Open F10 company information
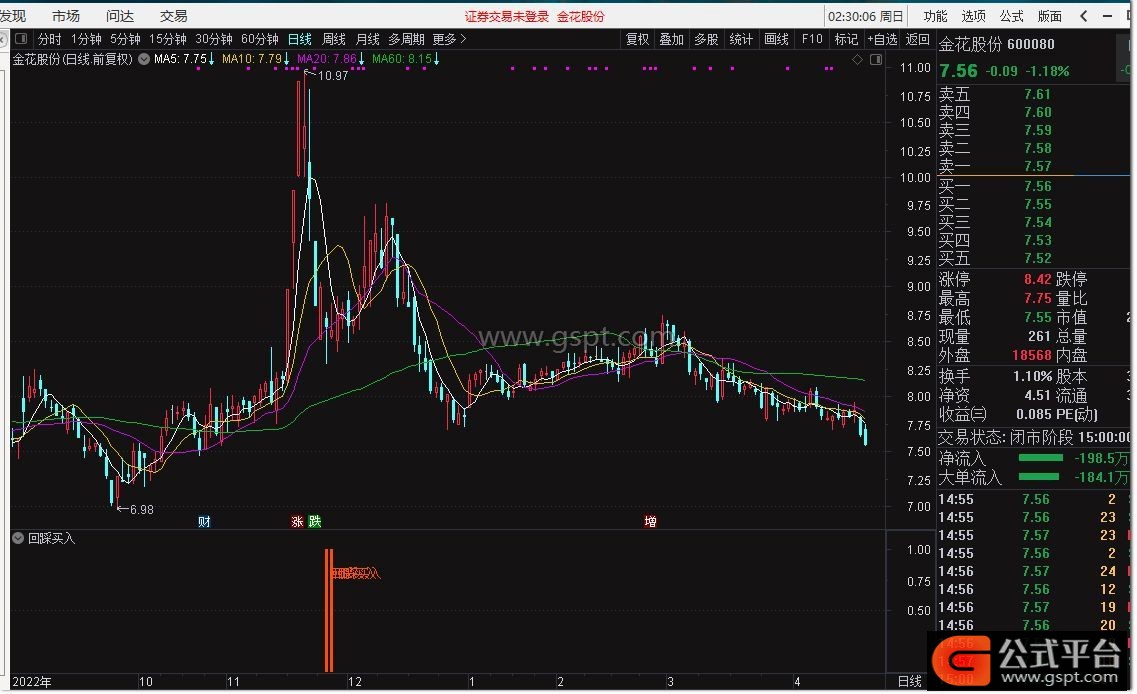Viewport: 1137px width, 694px height. pos(812,39)
